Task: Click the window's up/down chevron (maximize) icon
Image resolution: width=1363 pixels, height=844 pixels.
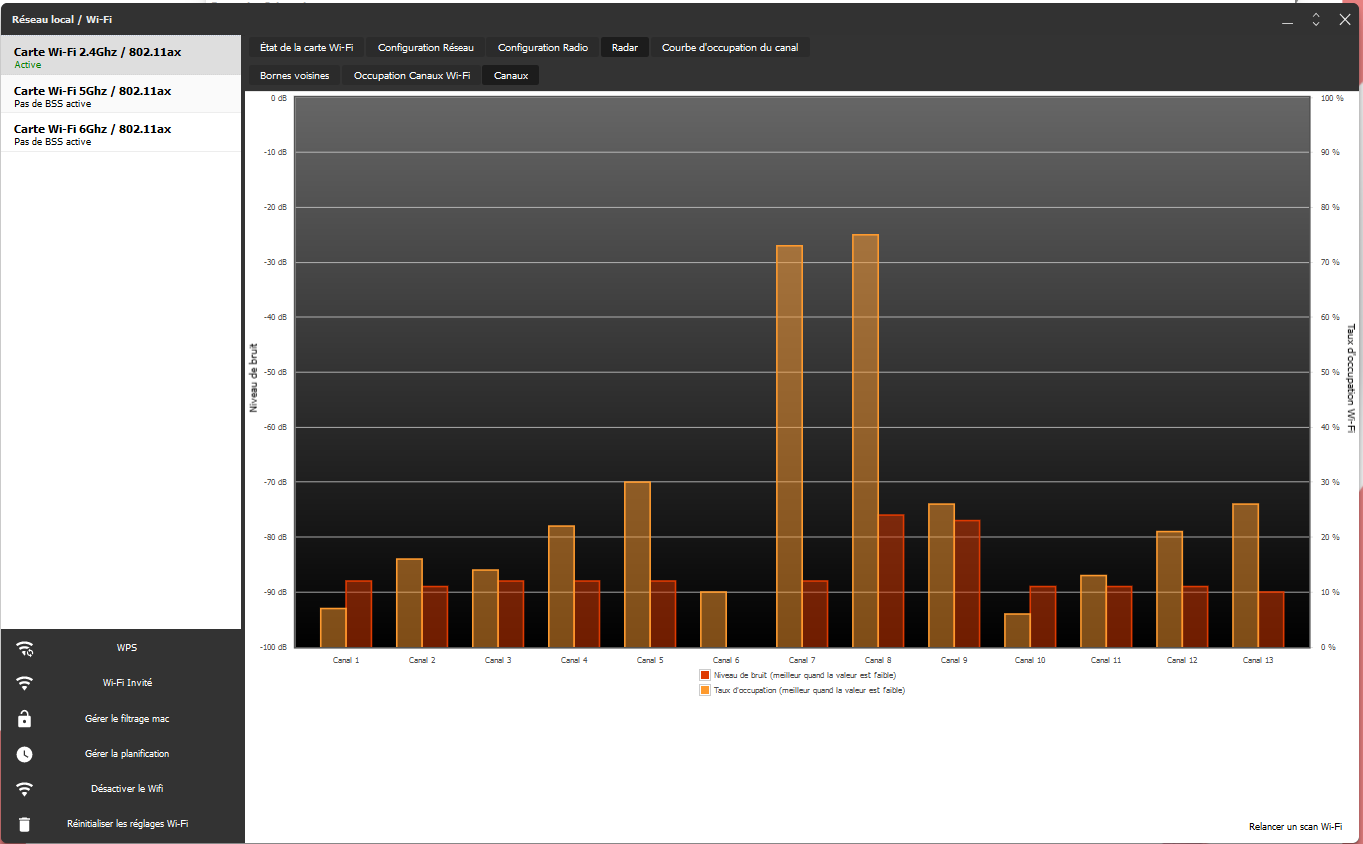Action: [1316, 19]
